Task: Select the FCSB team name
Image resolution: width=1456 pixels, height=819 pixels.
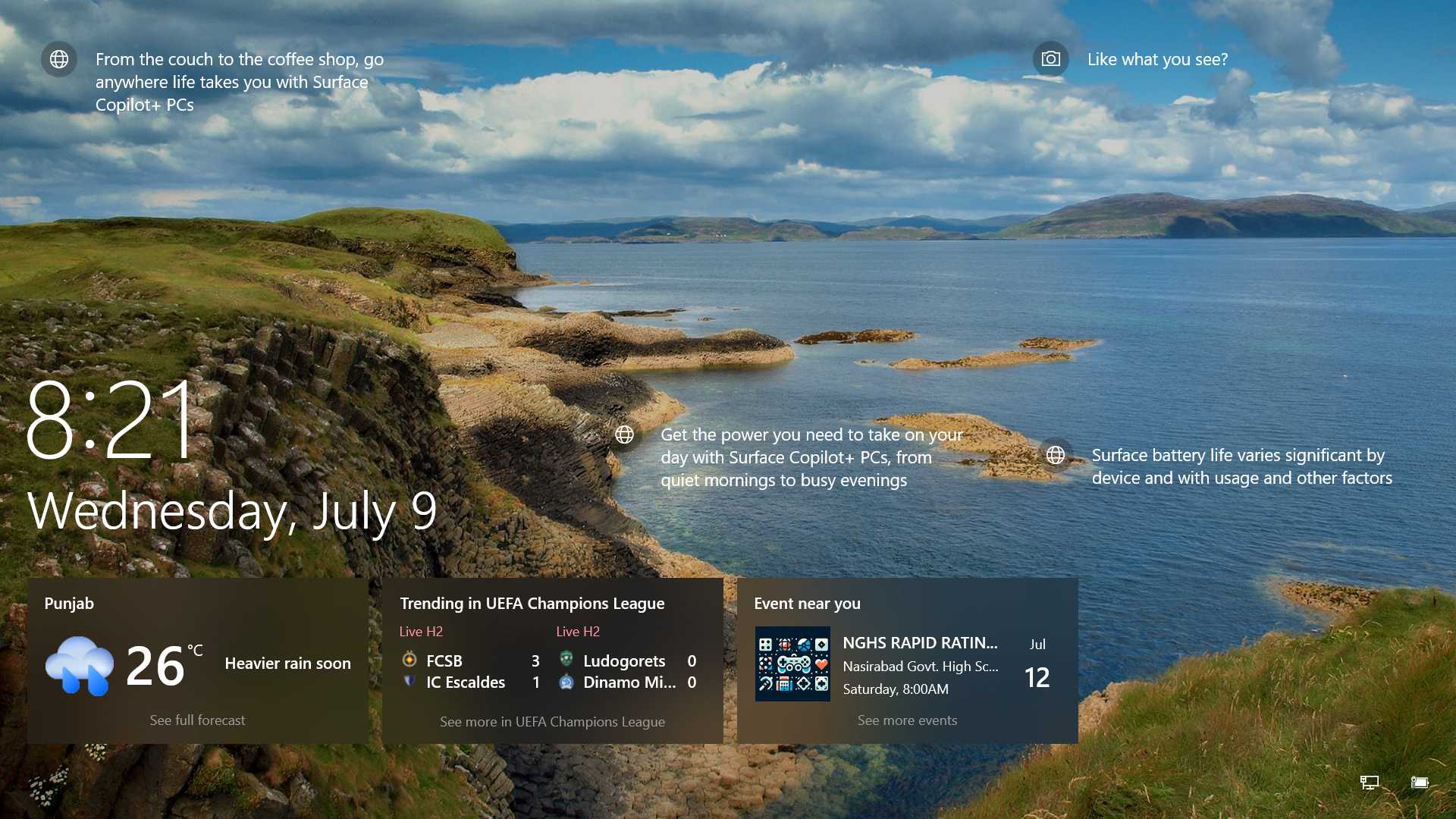Action: pyautogui.click(x=444, y=661)
